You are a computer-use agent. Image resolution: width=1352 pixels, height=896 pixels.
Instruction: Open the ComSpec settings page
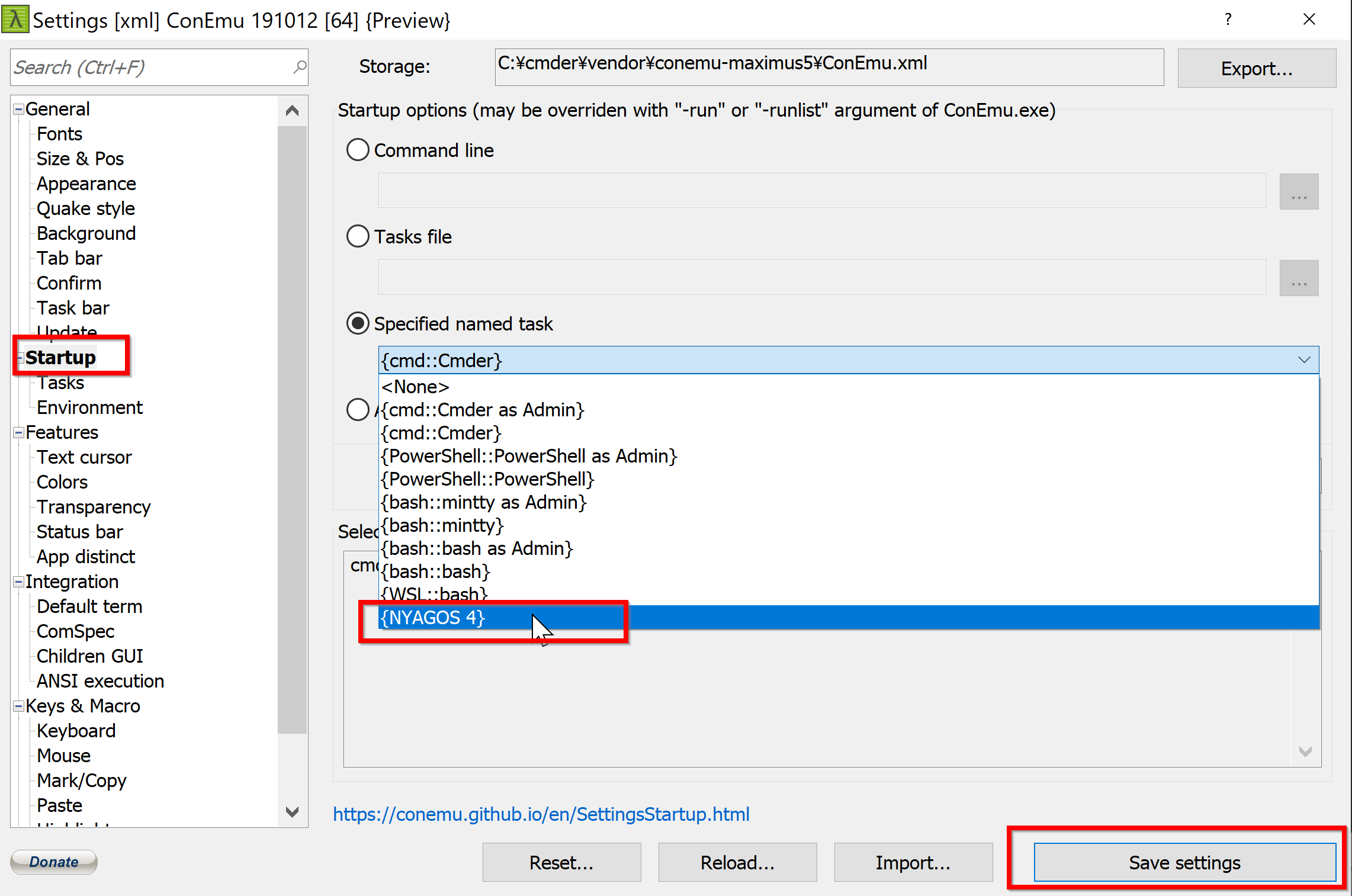pos(75,631)
